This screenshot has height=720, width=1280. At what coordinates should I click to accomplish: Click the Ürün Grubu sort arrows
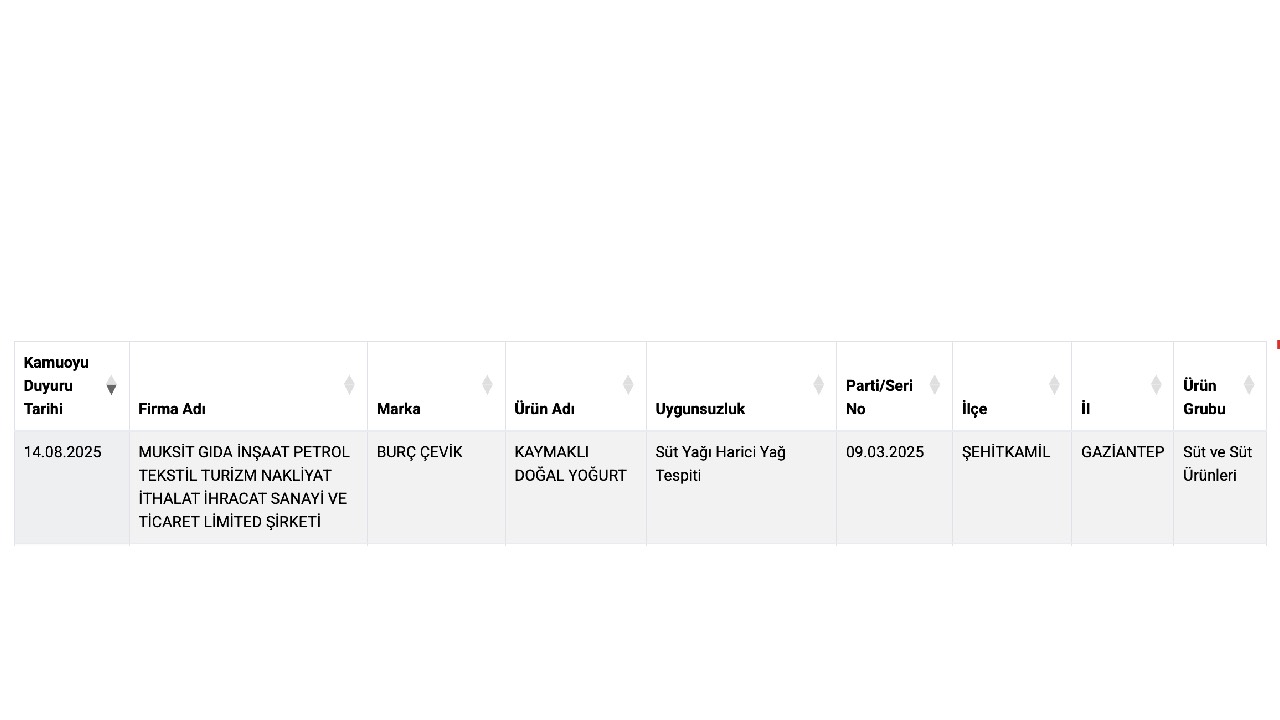[x=1248, y=385]
